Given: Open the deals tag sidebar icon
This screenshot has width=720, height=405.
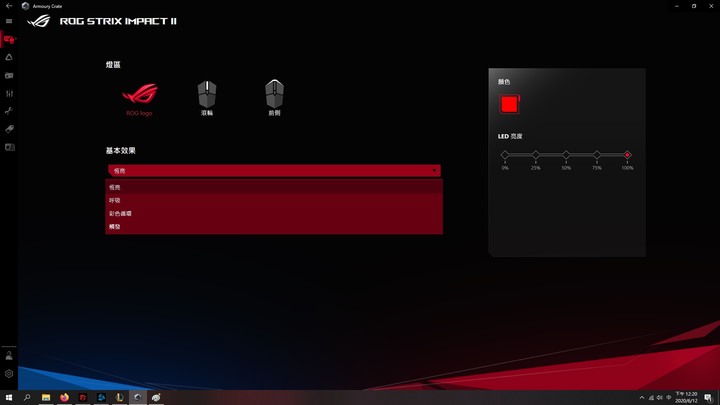Looking at the screenshot, I should (x=9, y=129).
